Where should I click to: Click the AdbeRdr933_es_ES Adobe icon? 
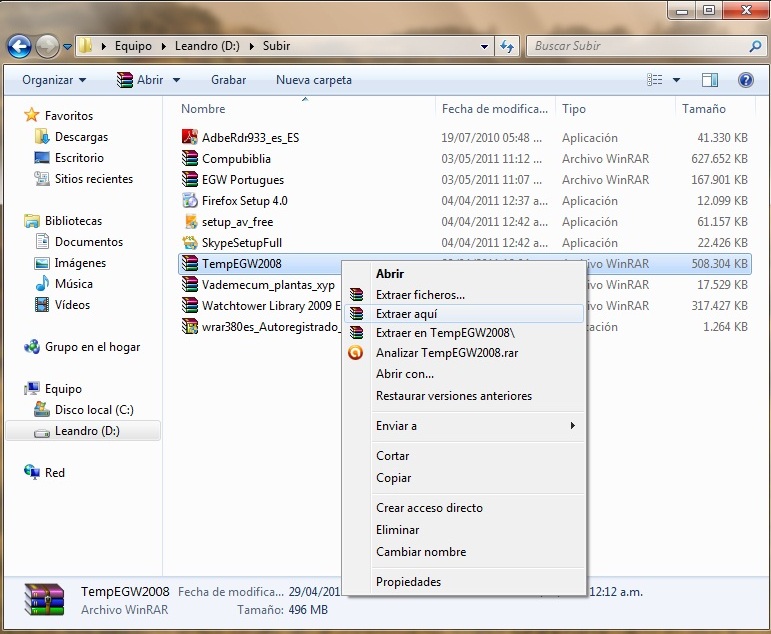coord(190,137)
